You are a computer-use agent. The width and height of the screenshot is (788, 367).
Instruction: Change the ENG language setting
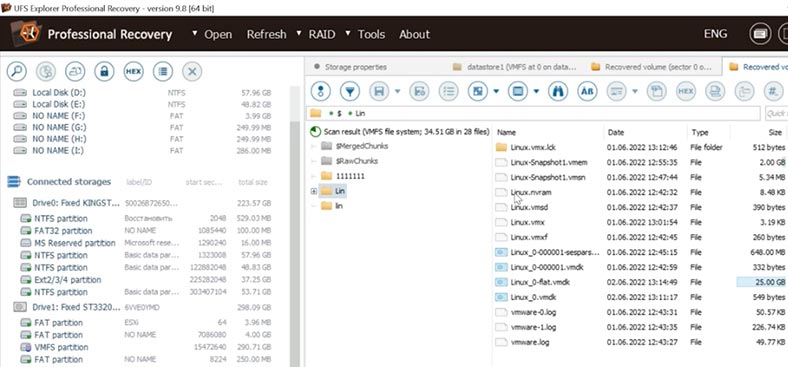point(716,34)
